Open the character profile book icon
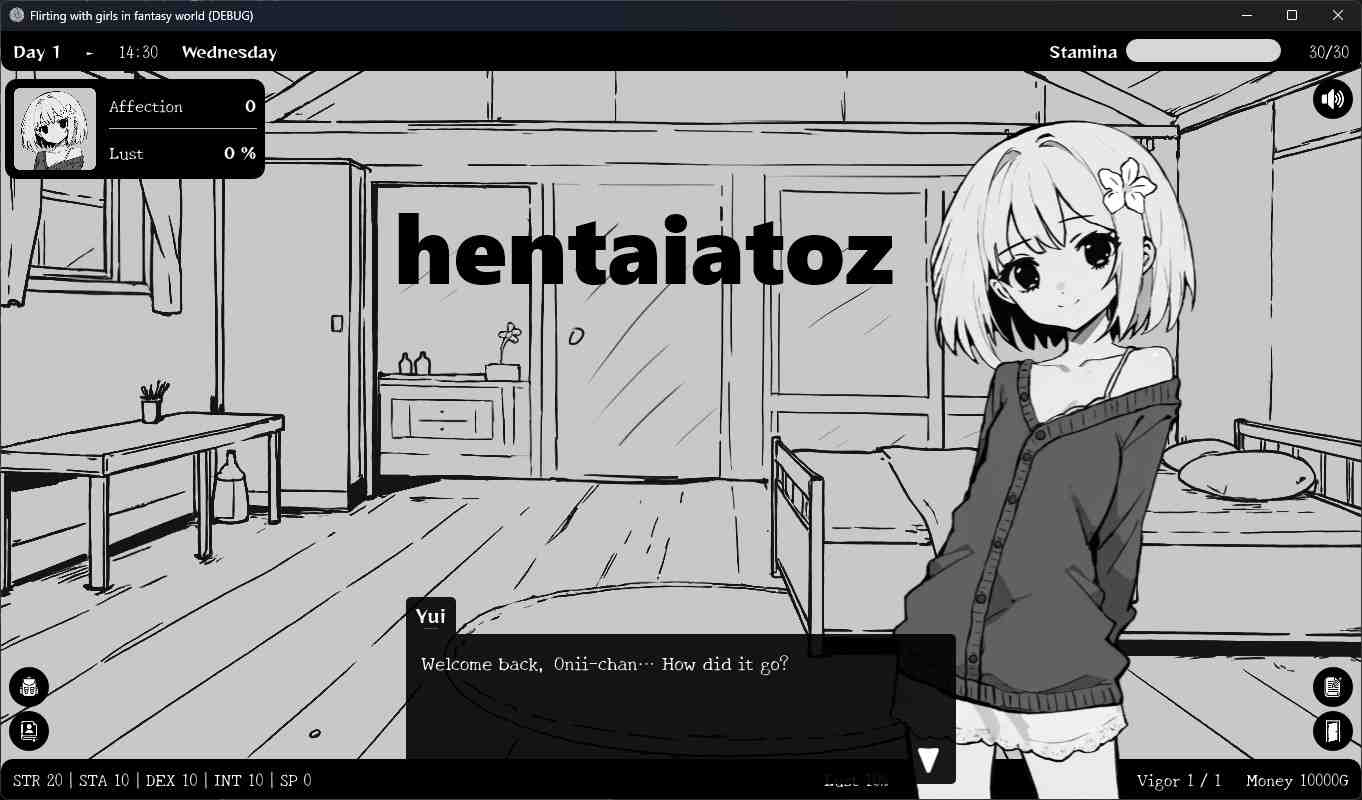Image resolution: width=1362 pixels, height=800 pixels. pyautogui.click(x=29, y=731)
